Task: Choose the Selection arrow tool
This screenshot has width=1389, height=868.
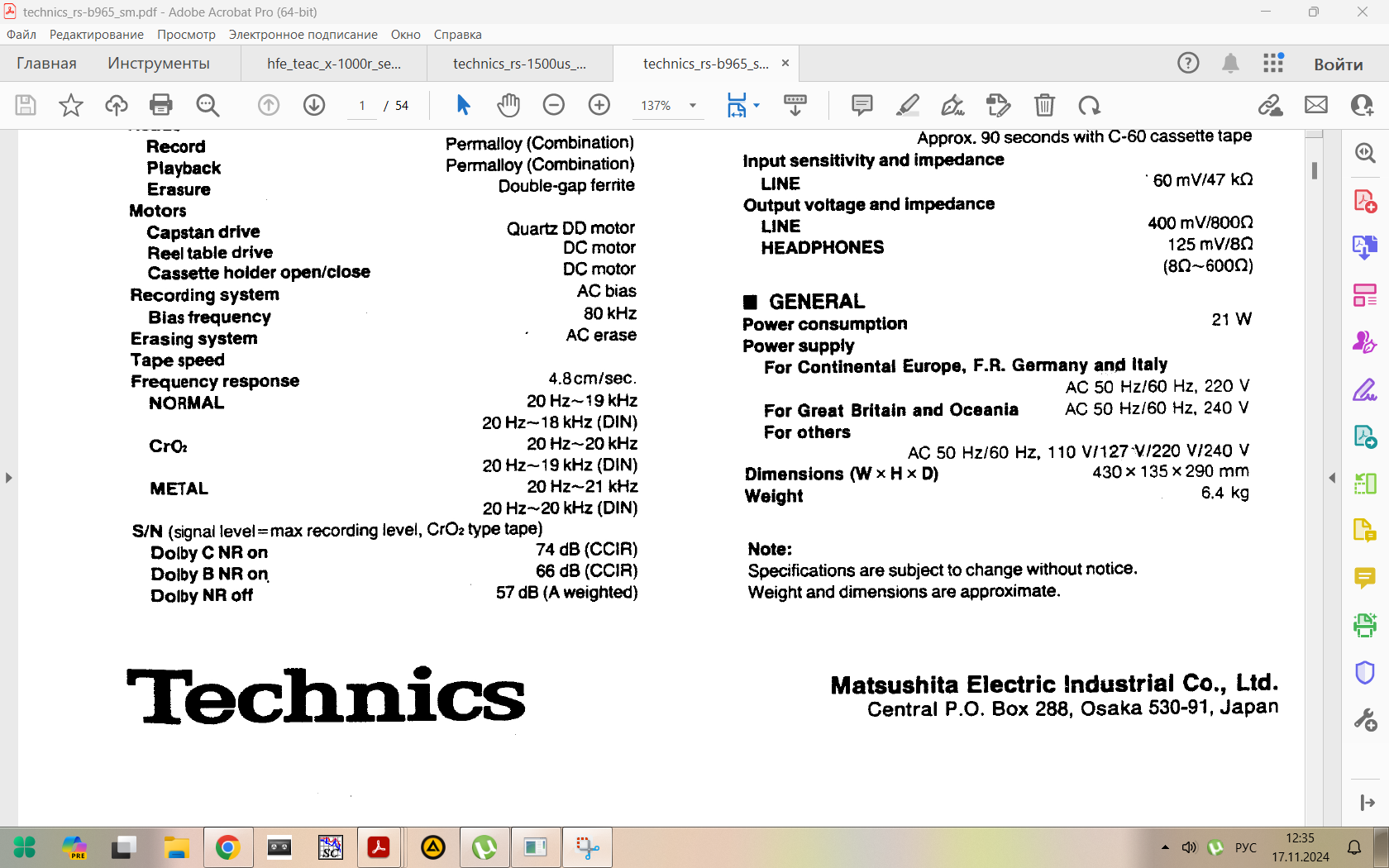Action: [x=463, y=105]
